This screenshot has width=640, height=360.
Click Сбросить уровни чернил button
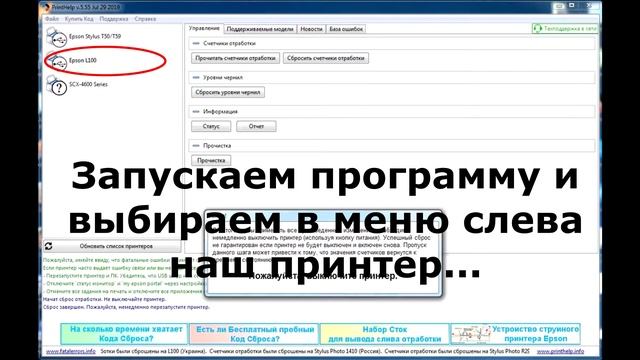pos(228,92)
